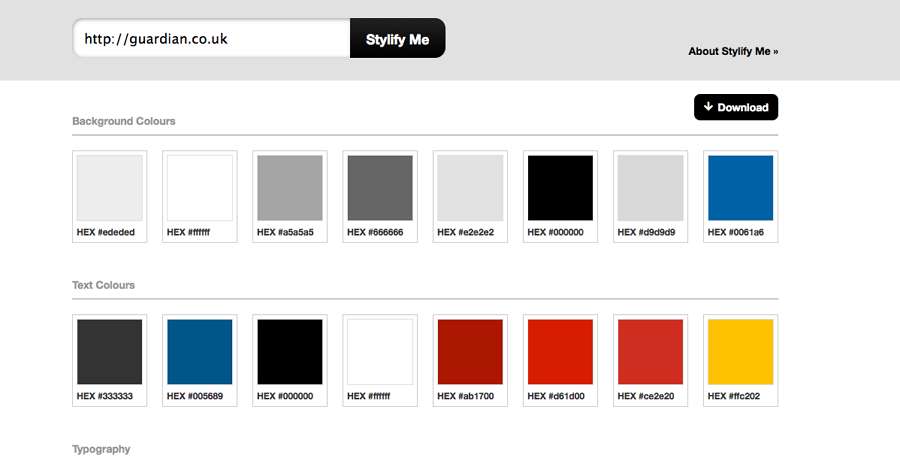Select the blue #005689 text colour swatch

(200, 360)
